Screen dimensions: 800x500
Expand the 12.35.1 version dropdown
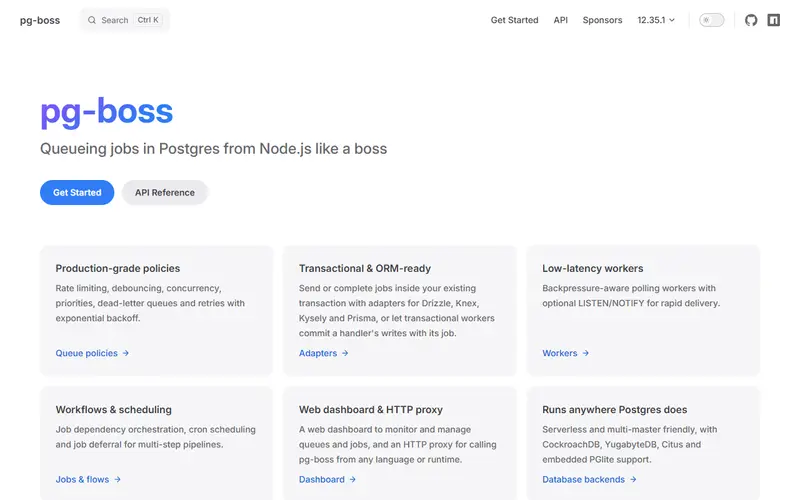click(x=656, y=20)
